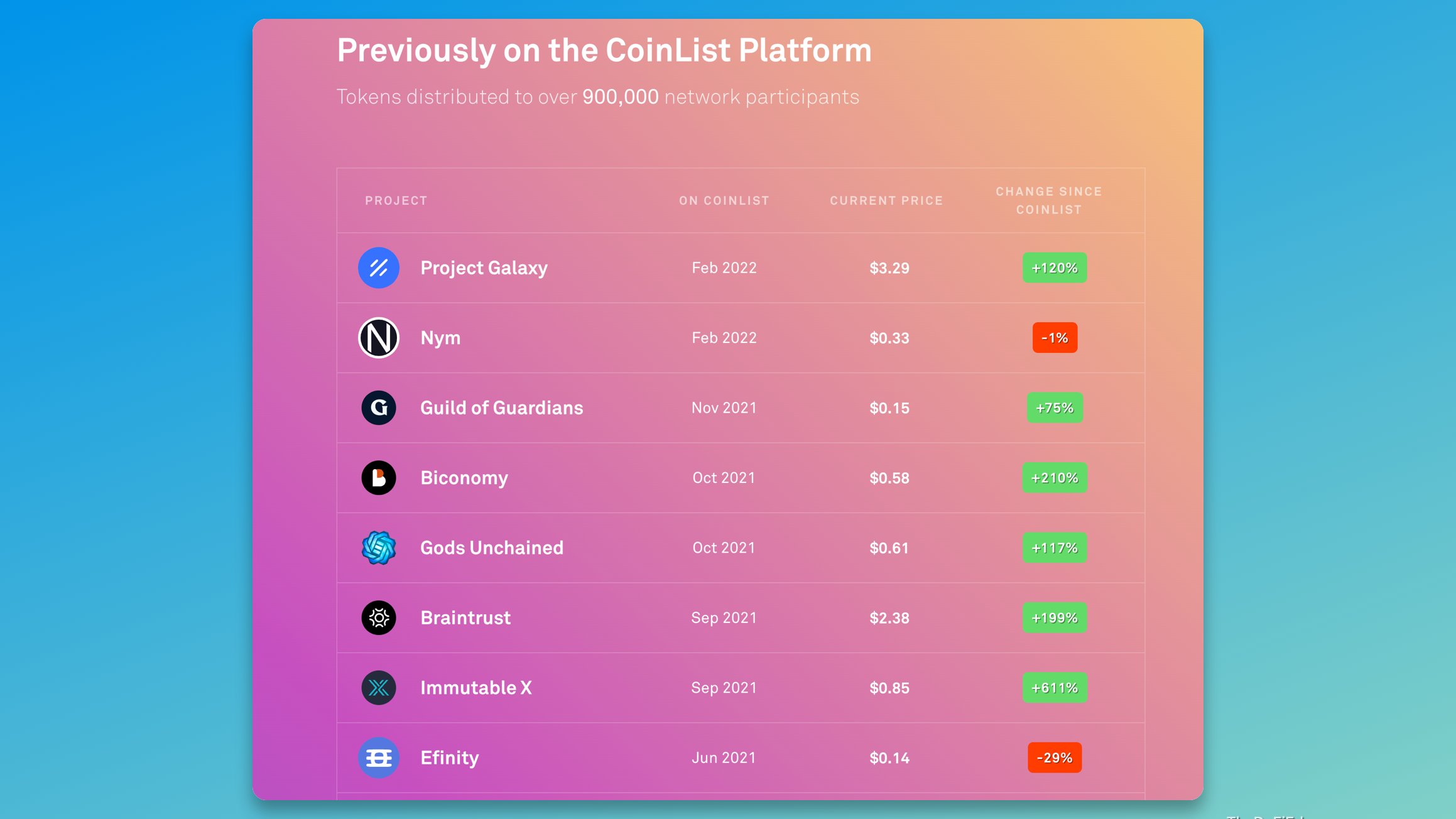Select the Immutable X logo icon
This screenshot has height=819, width=1456.
click(x=379, y=688)
